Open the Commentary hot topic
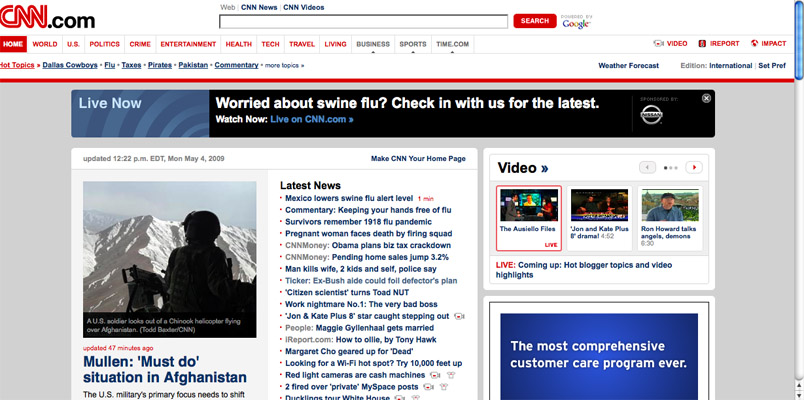 pyautogui.click(x=236, y=65)
